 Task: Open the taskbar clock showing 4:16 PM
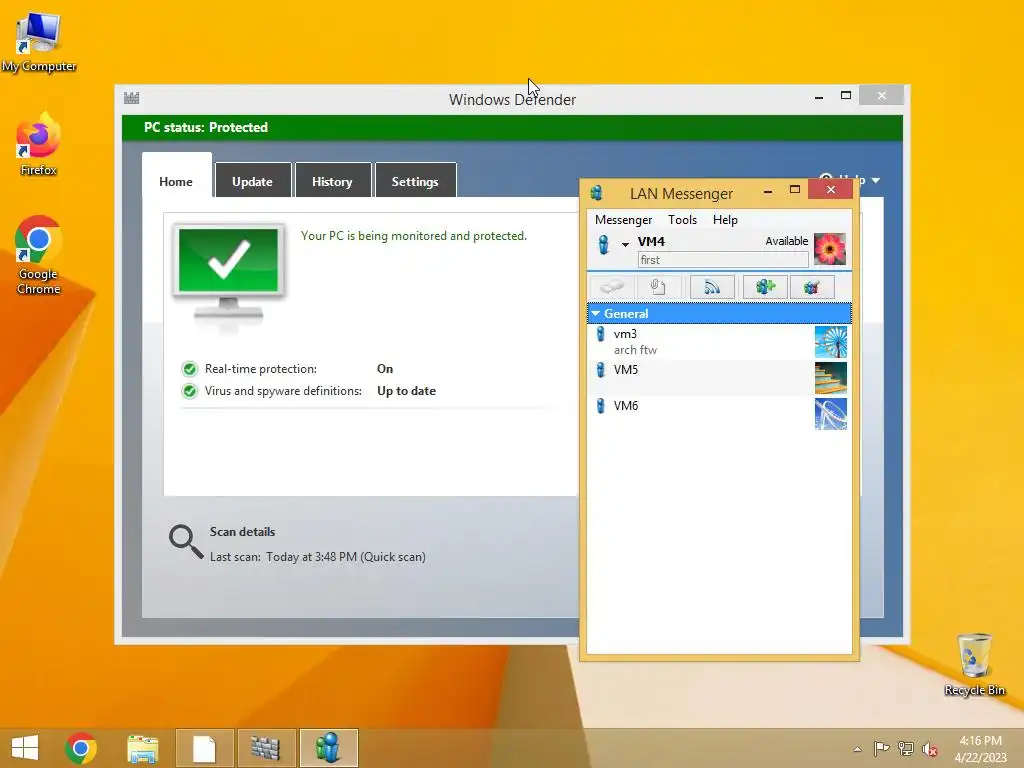980,749
